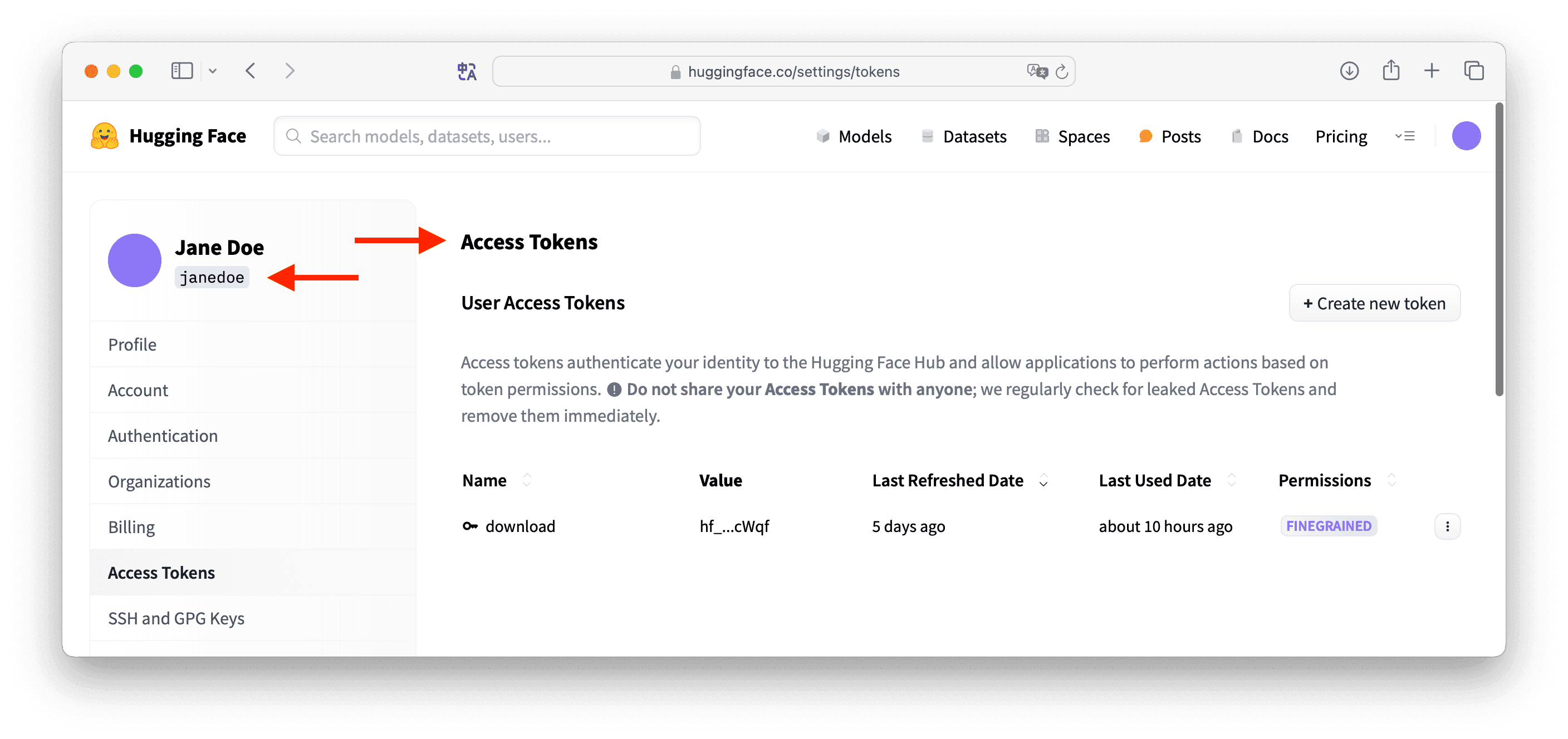
Task: Sort by Last Used Date column arrows
Action: tap(1232, 480)
